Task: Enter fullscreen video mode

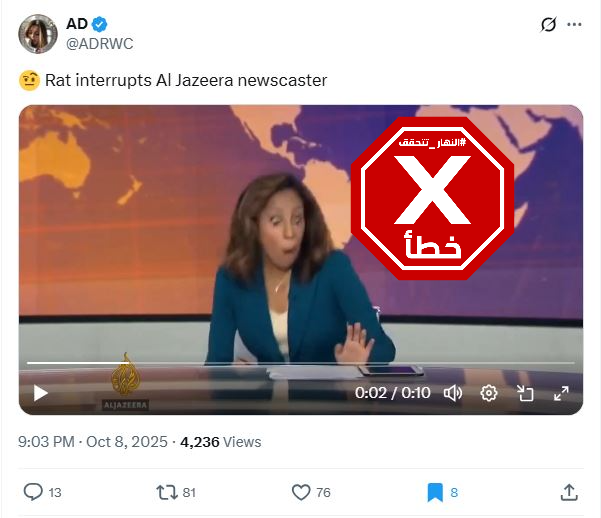Action: (x=561, y=393)
